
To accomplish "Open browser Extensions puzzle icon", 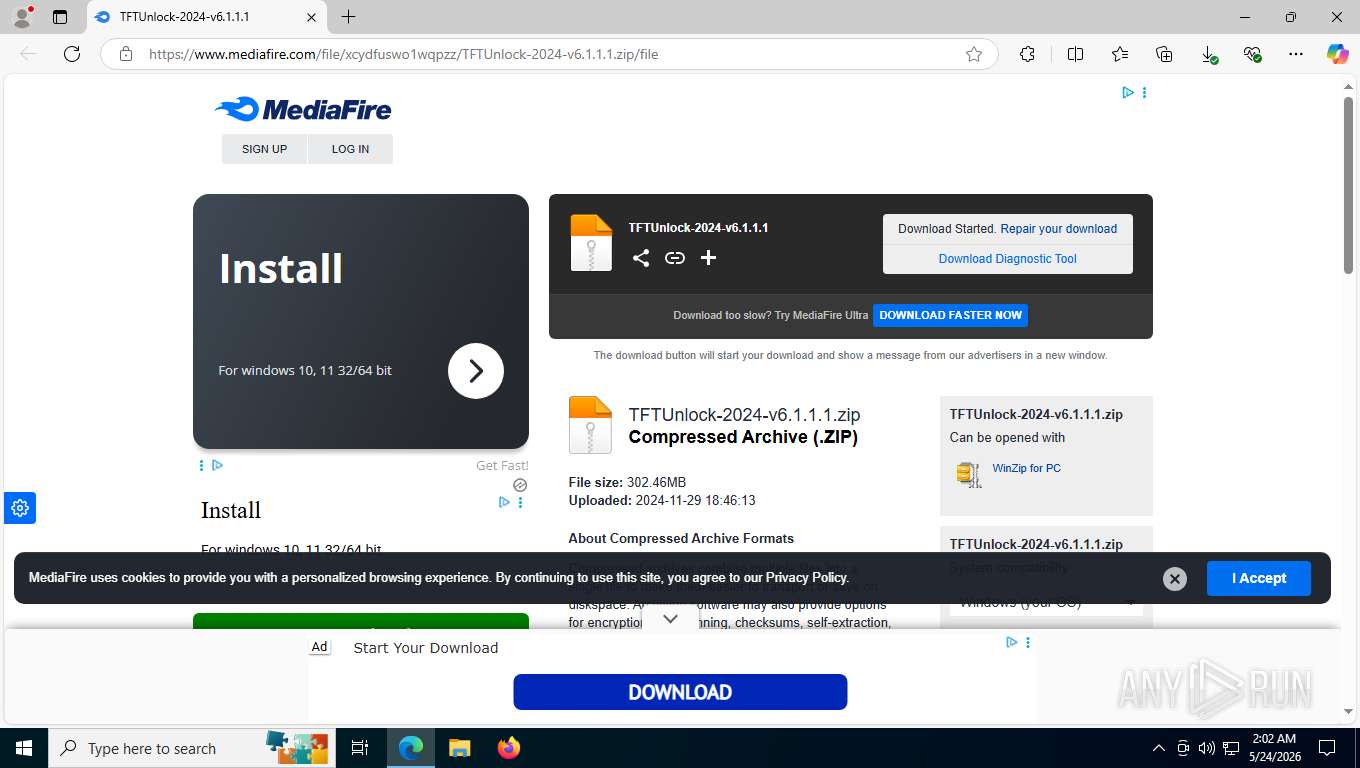I will (1028, 54).
